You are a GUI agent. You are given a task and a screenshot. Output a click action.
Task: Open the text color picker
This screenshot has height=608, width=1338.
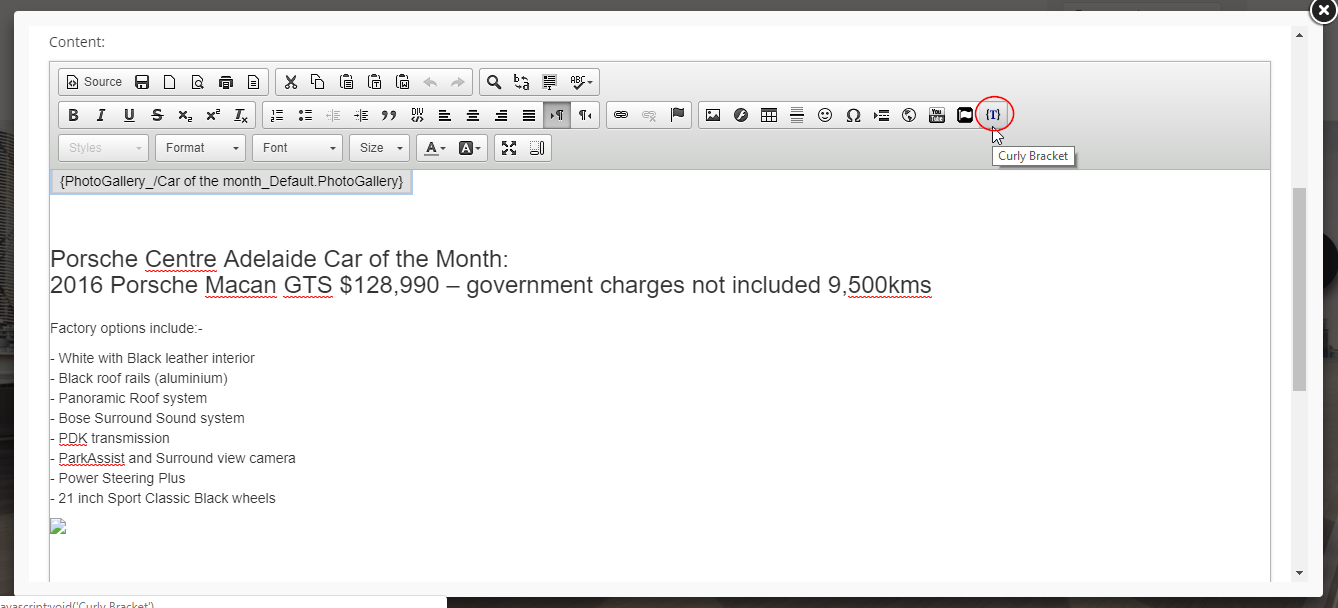(x=435, y=148)
